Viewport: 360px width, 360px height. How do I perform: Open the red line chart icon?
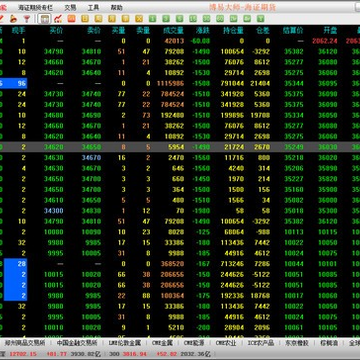point(58,18)
